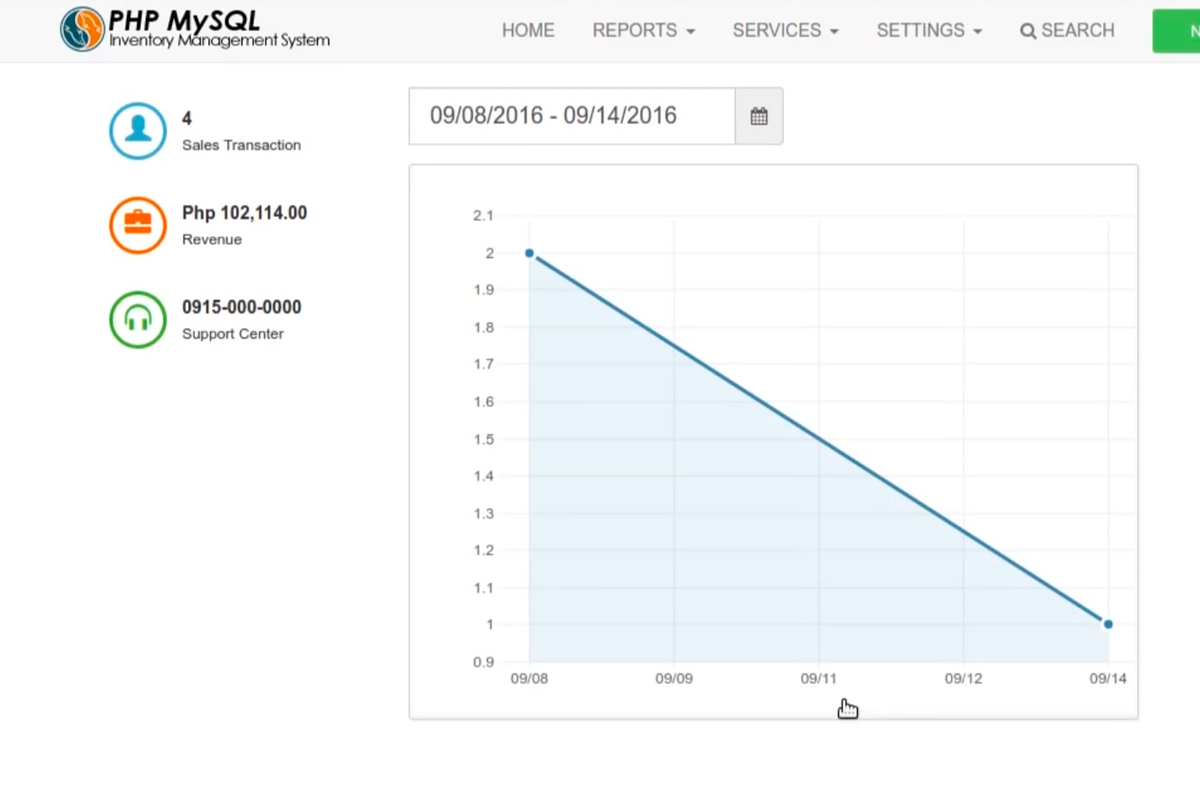Click the Sales Transaction user icon
Image resolution: width=1200 pixels, height=800 pixels.
[x=137, y=130]
